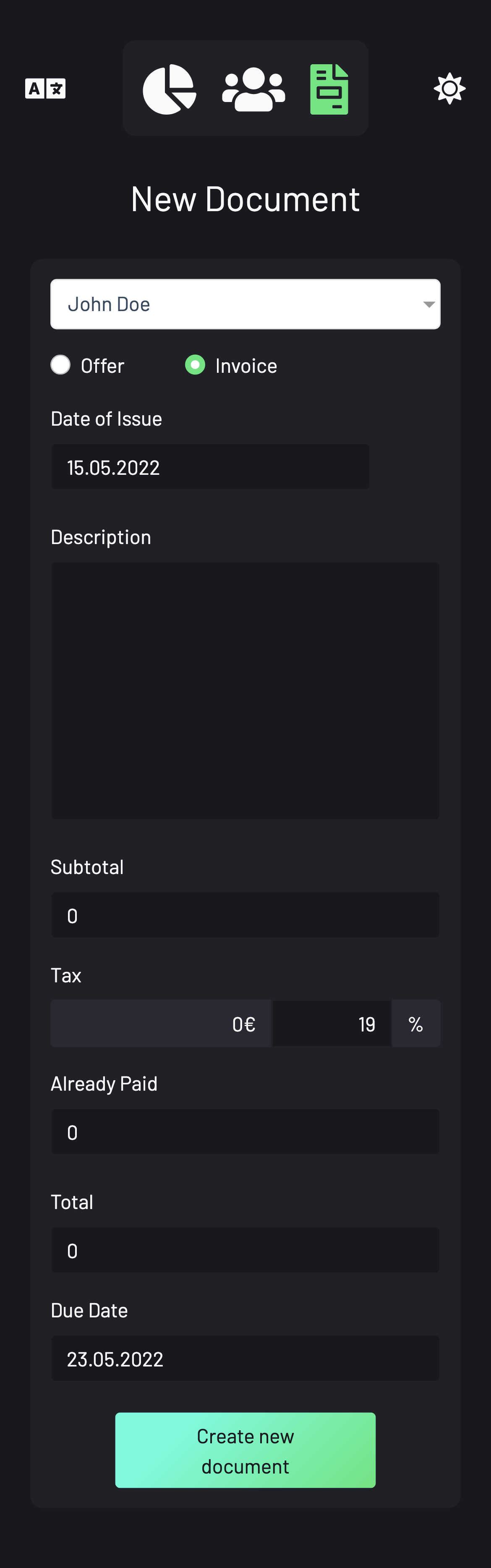Open the language translation switcher icon
Viewport: 491px width, 1568px height.
(x=45, y=88)
